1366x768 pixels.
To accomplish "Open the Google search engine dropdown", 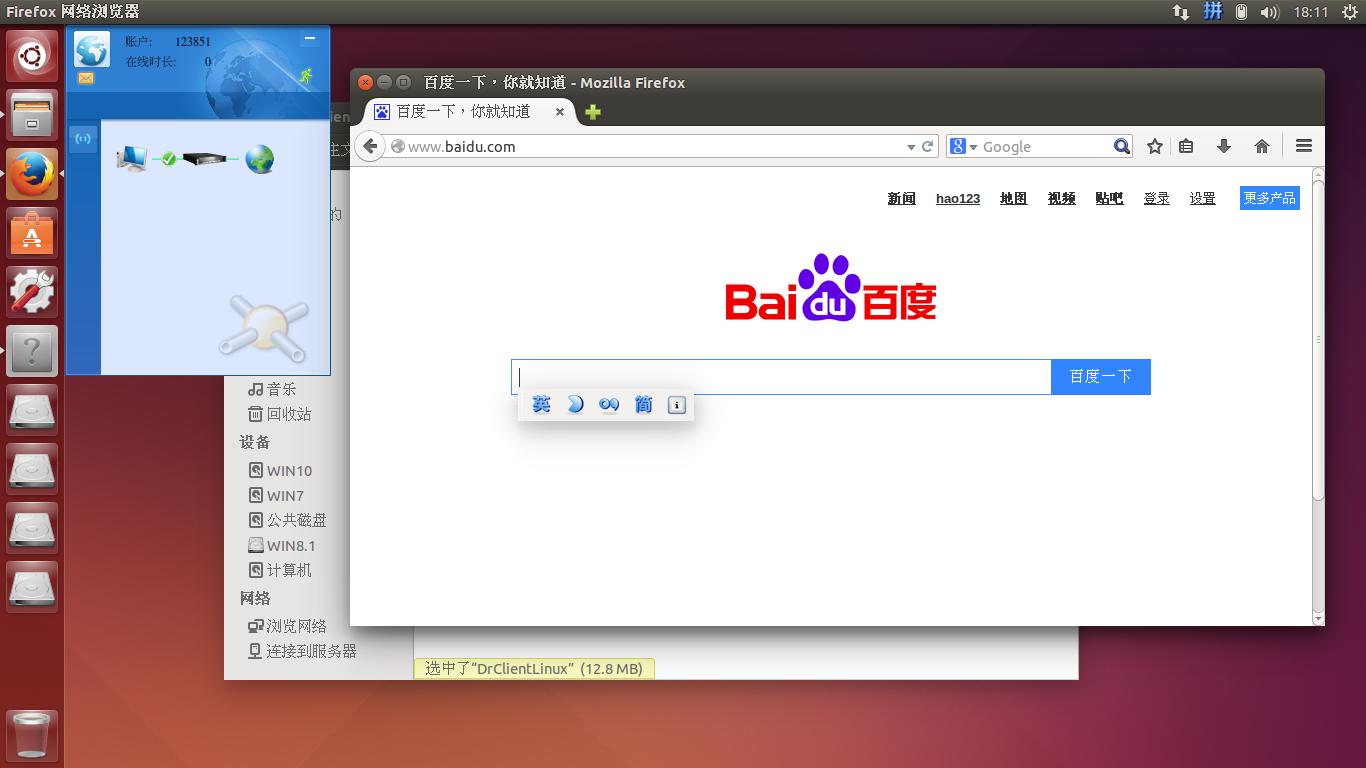I will 964,147.
